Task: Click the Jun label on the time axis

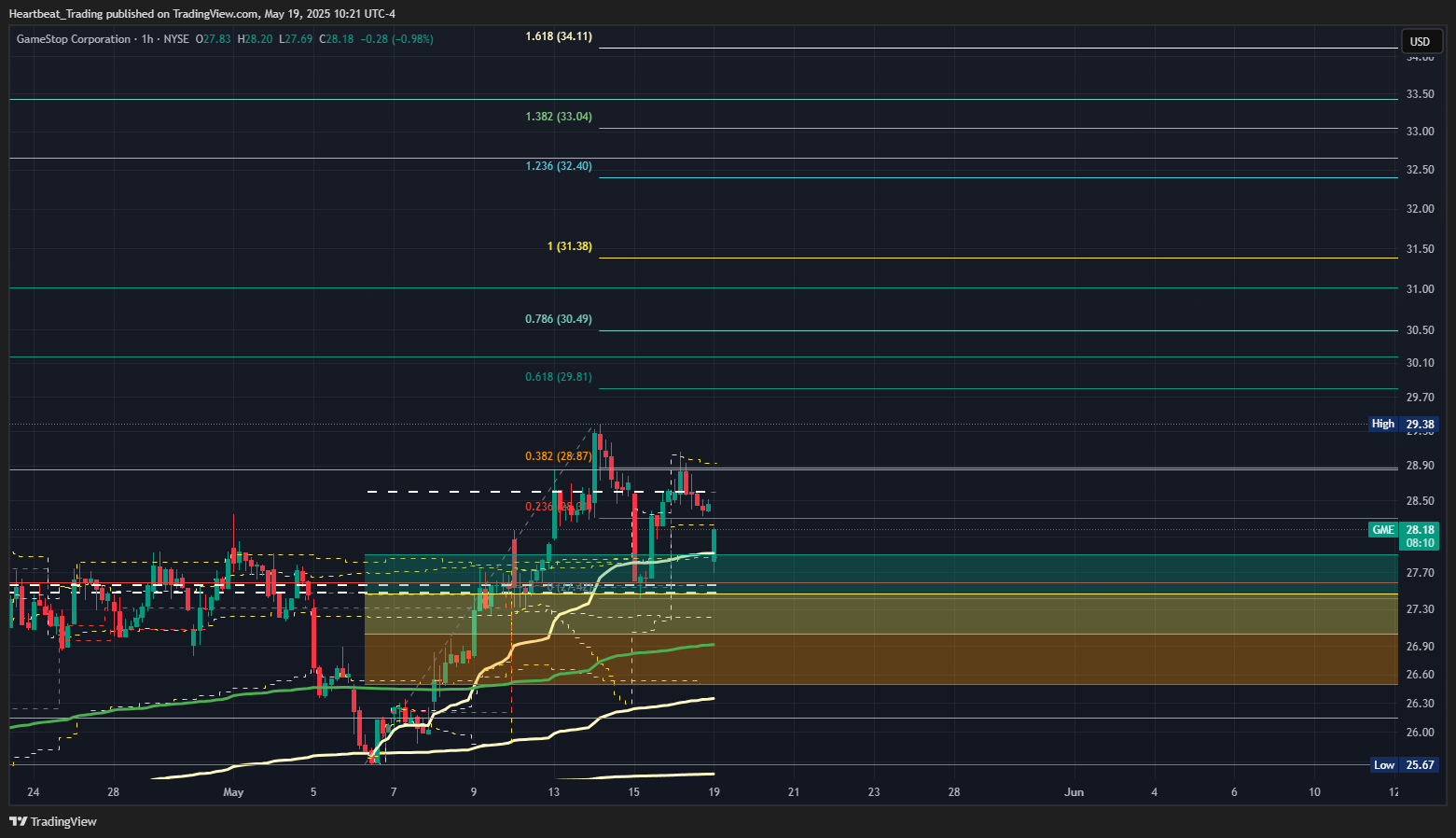Action: (x=1075, y=792)
